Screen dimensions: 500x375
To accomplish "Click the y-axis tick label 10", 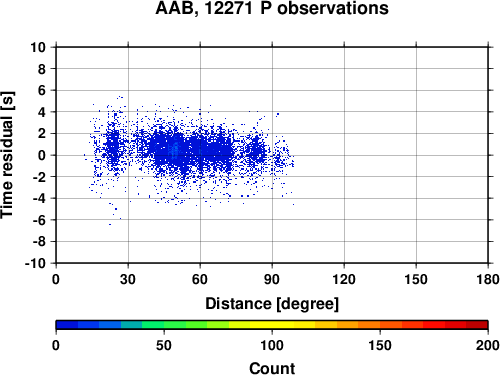I will pyautogui.click(x=38, y=47).
